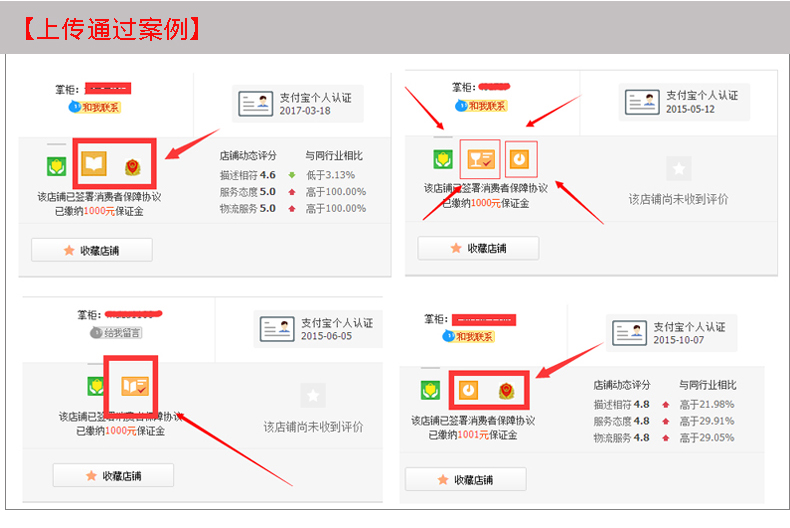Click the green consumer-protection shield in the 2017-03-18 card
The image size is (790, 528).
pyautogui.click(x=56, y=166)
